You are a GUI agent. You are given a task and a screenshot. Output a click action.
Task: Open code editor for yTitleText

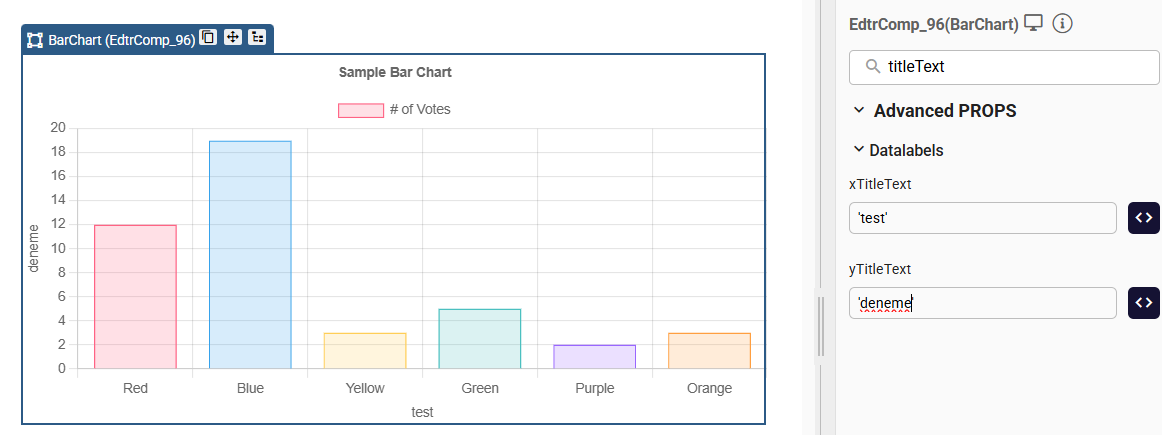(x=1144, y=303)
